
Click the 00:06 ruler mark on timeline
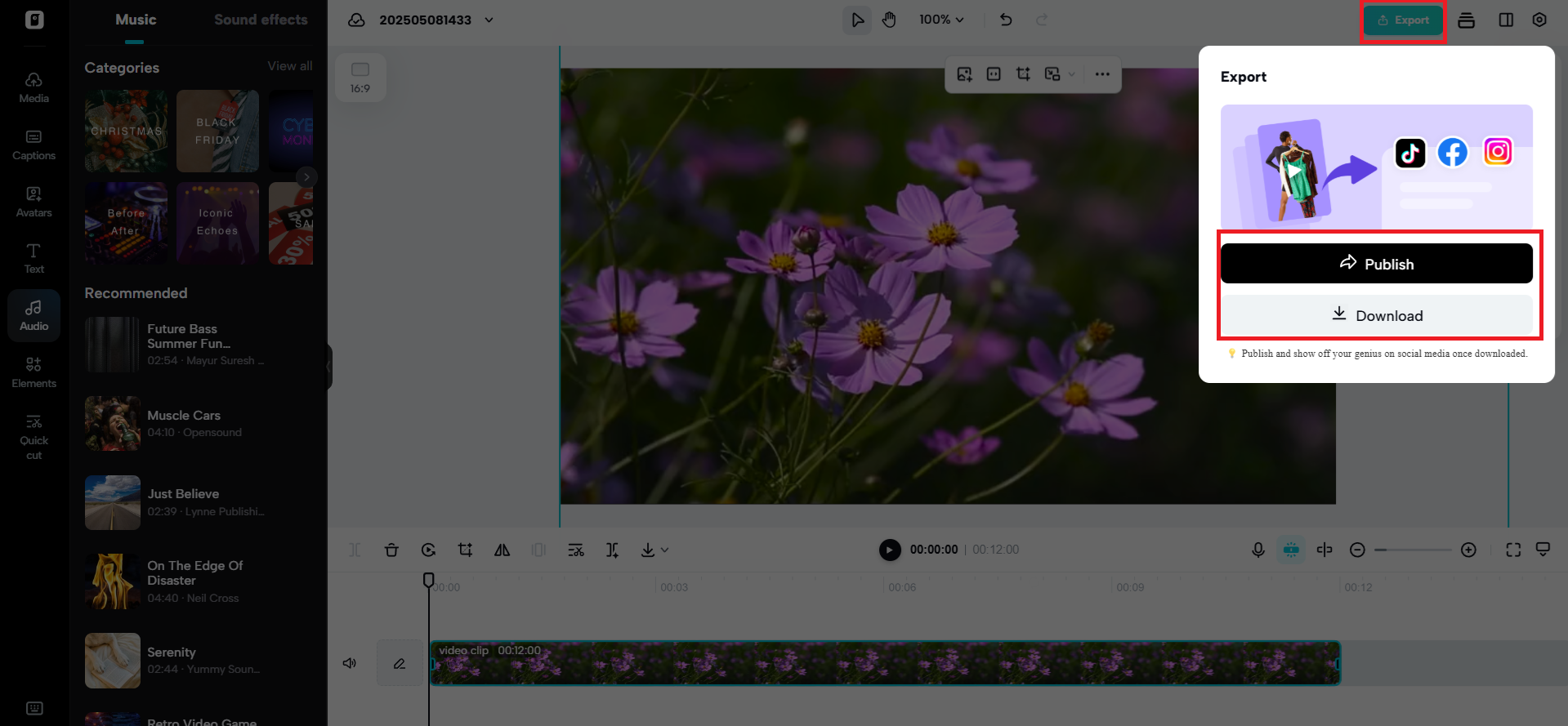point(902,587)
